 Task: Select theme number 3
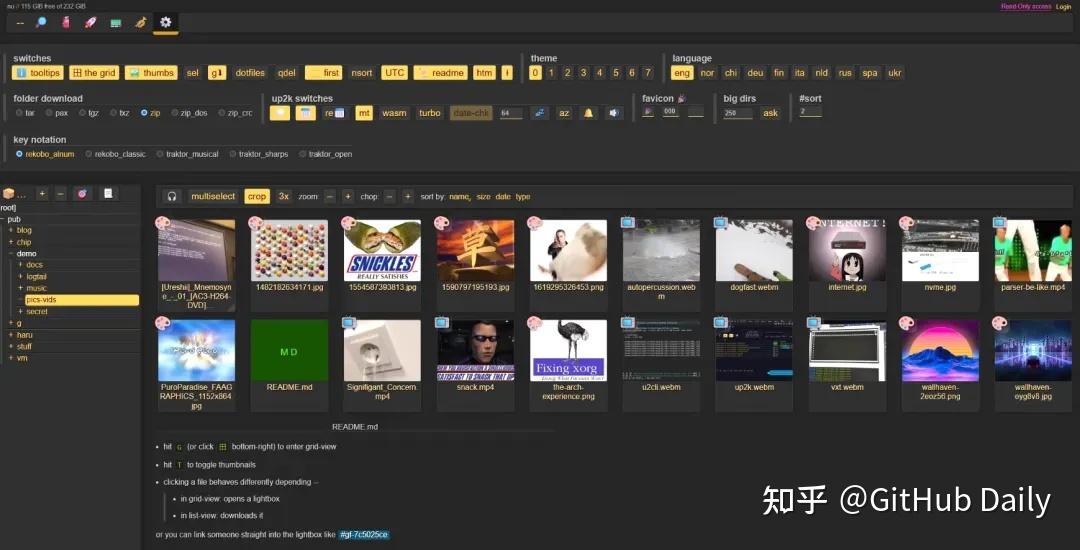click(x=583, y=73)
